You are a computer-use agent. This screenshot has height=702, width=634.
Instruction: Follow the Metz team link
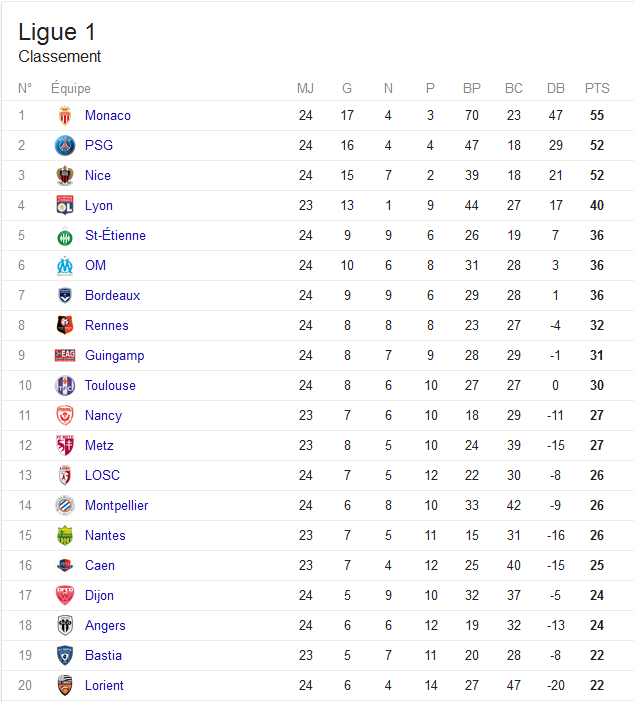point(99,445)
